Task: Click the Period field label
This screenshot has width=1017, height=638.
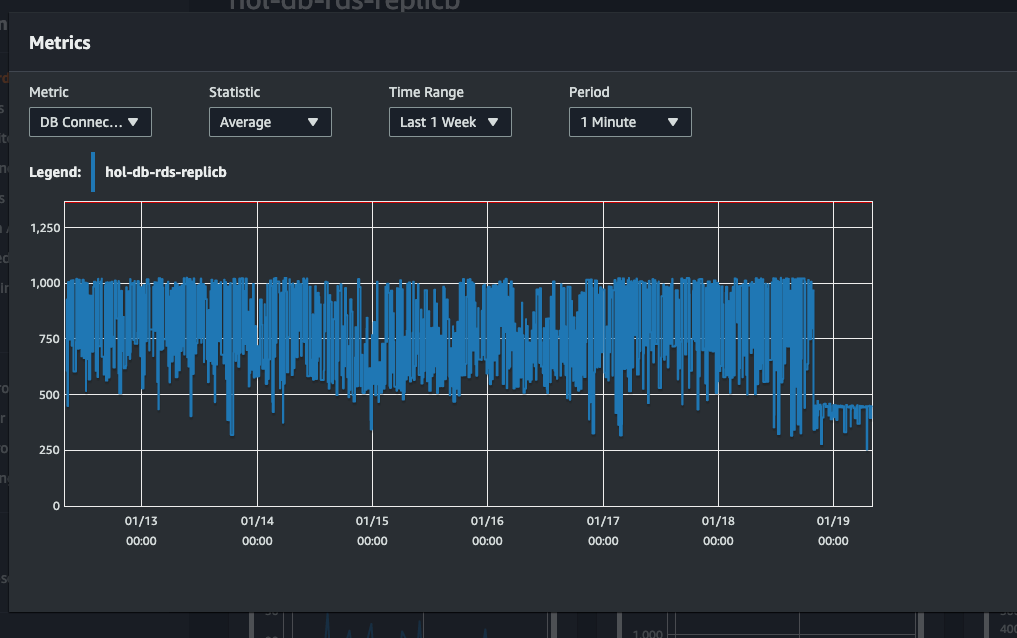Action: pos(589,92)
